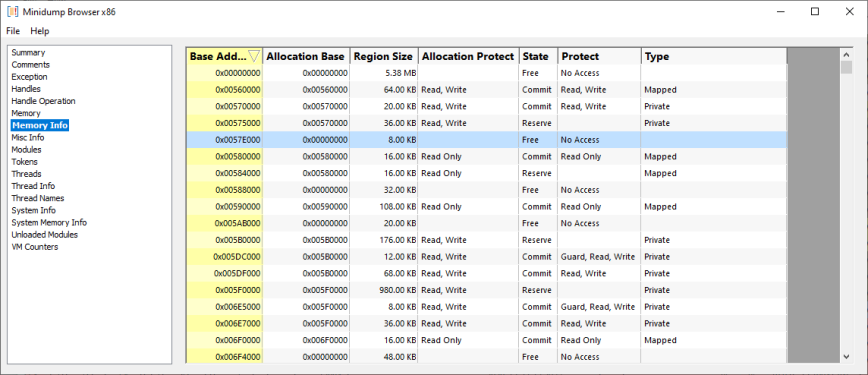Click the 48.00 KB region size cell
This screenshot has width=868, height=375.
(x=384, y=357)
